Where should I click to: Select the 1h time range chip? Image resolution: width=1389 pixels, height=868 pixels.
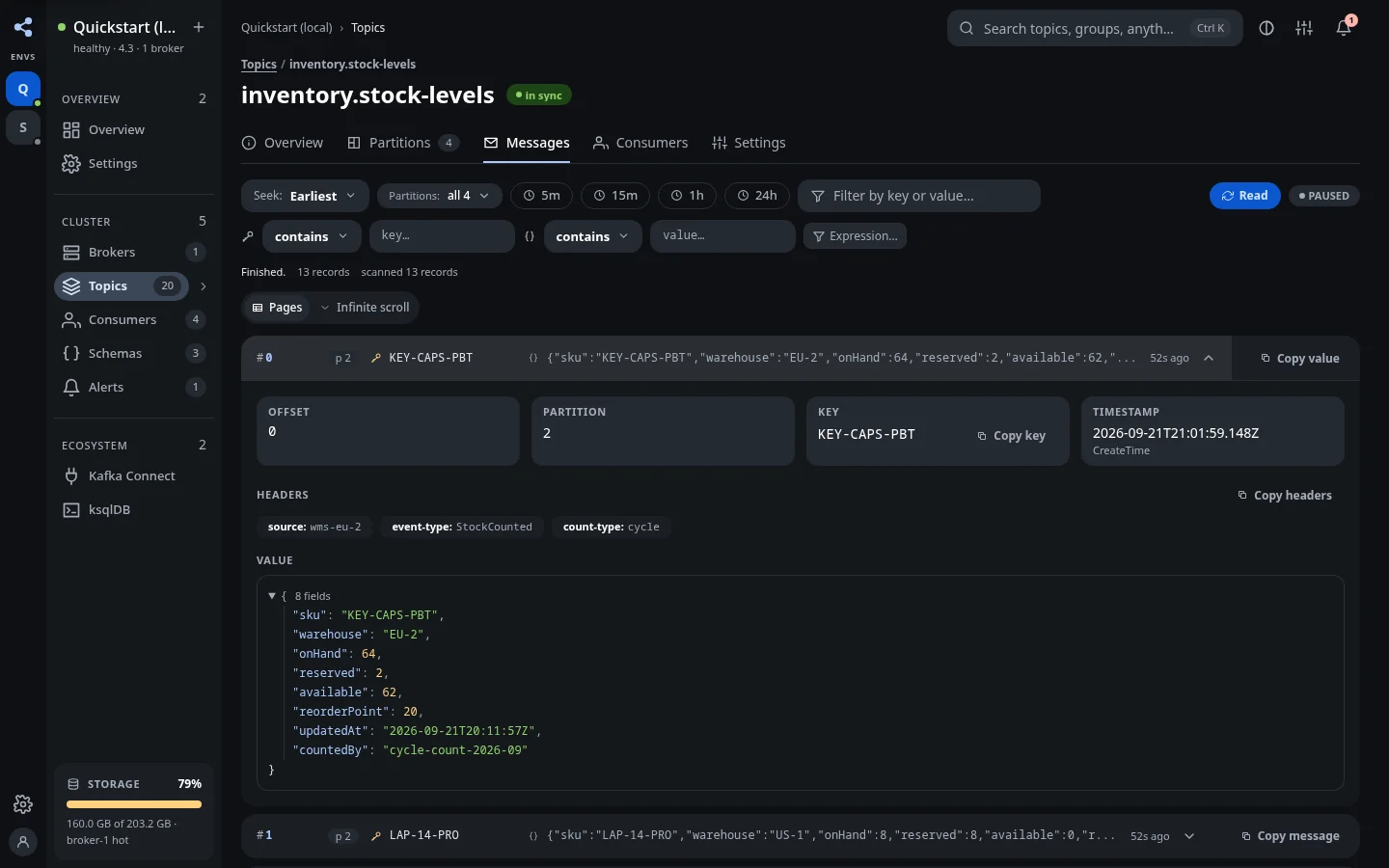click(x=688, y=196)
